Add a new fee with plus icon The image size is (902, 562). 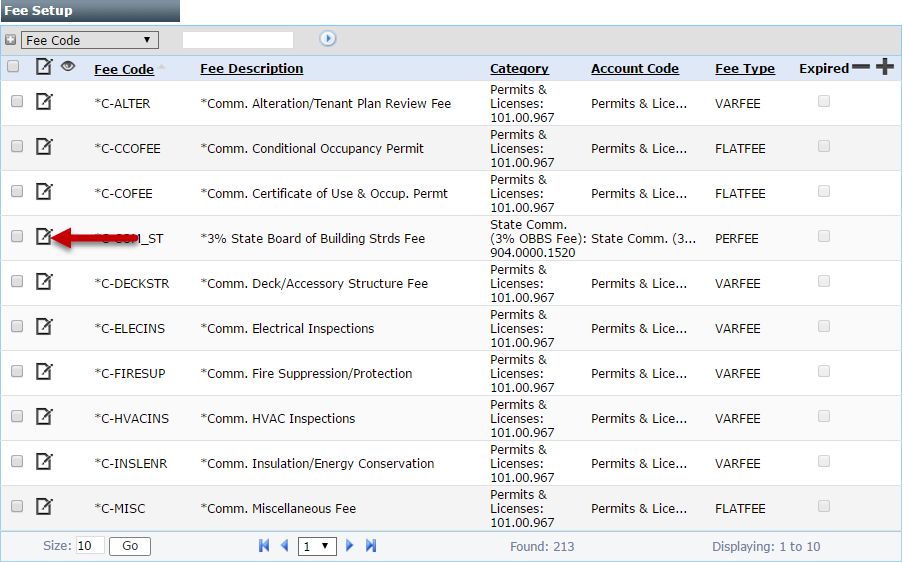click(x=885, y=67)
